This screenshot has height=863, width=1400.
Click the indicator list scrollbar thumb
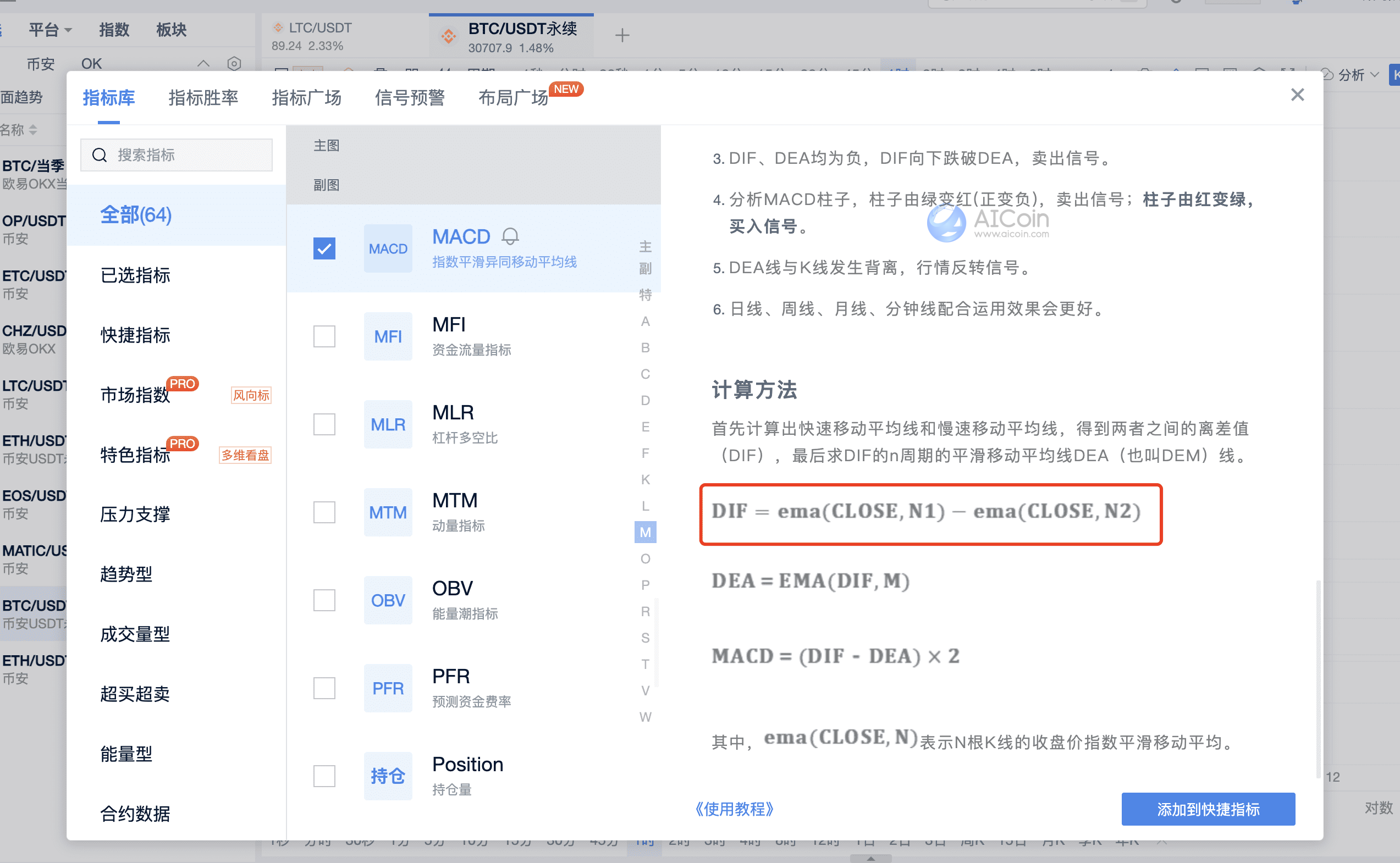657,642
